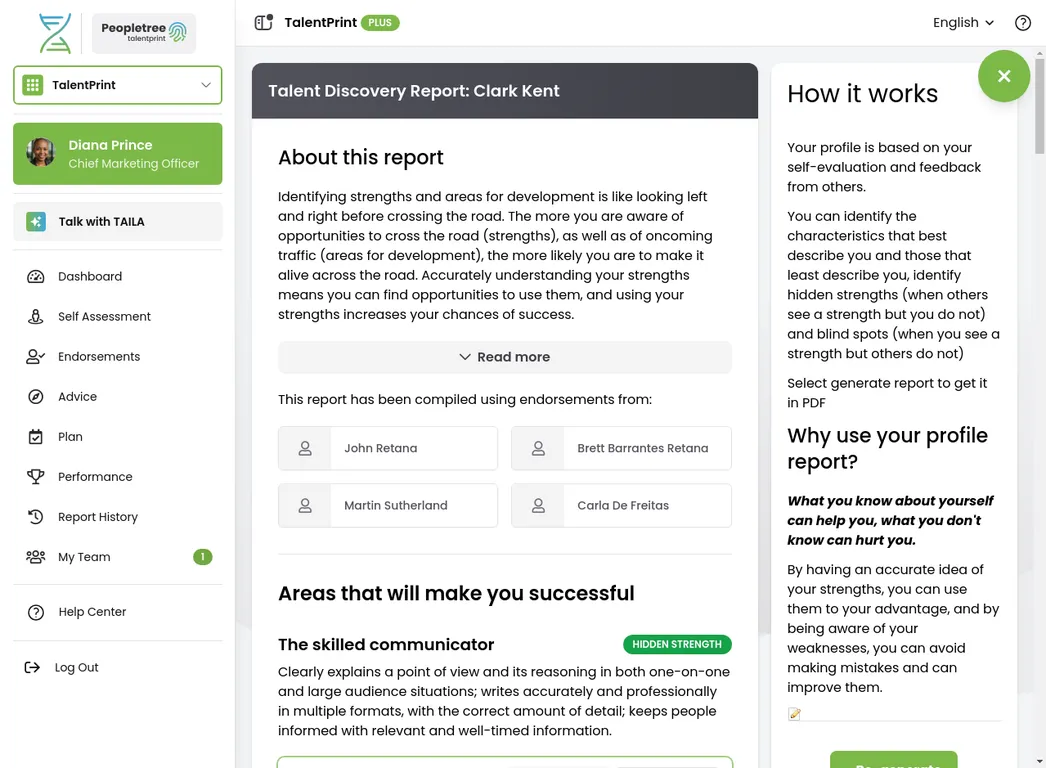The width and height of the screenshot is (1046, 768).
Task: Open Report History
Action: (x=97, y=516)
